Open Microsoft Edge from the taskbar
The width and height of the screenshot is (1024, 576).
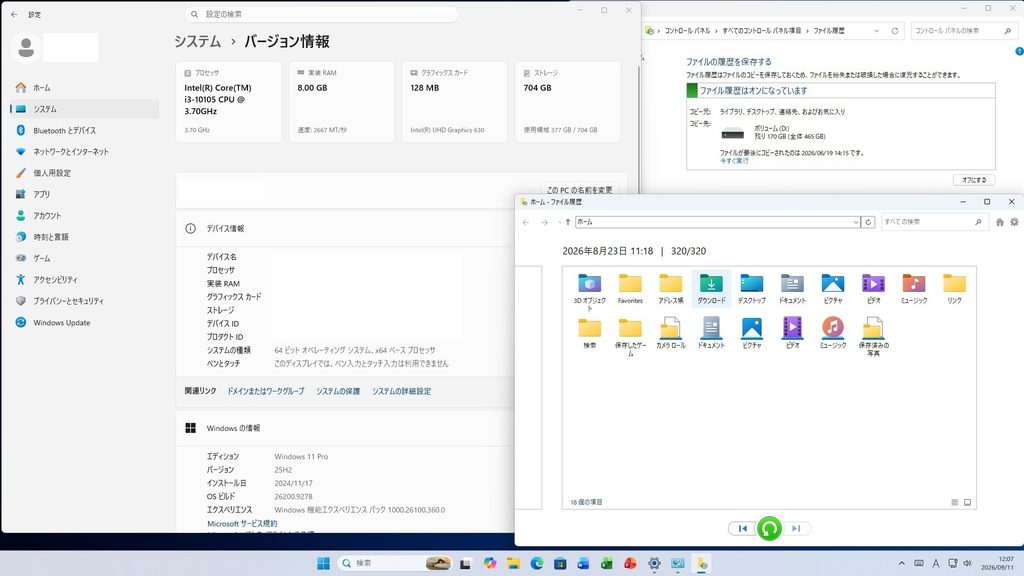pos(537,563)
